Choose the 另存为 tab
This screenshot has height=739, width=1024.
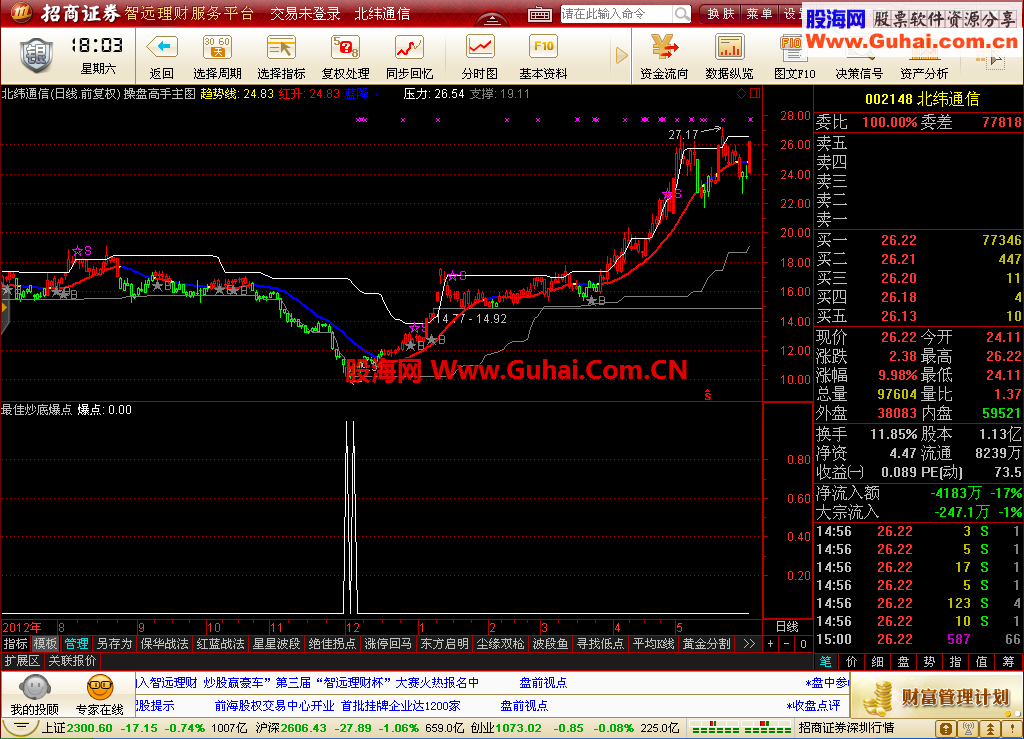click(x=114, y=644)
